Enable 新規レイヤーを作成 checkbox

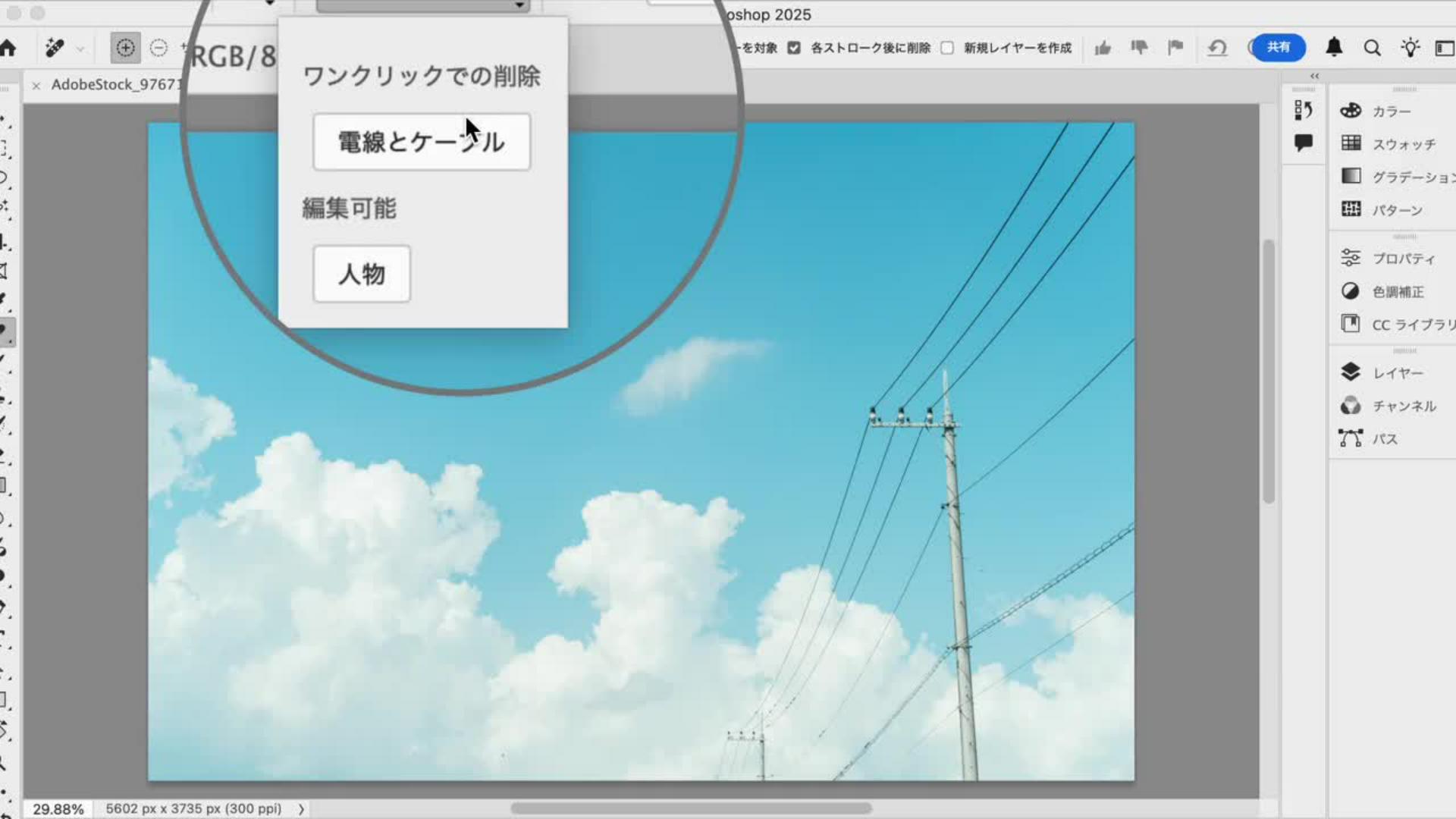[947, 48]
